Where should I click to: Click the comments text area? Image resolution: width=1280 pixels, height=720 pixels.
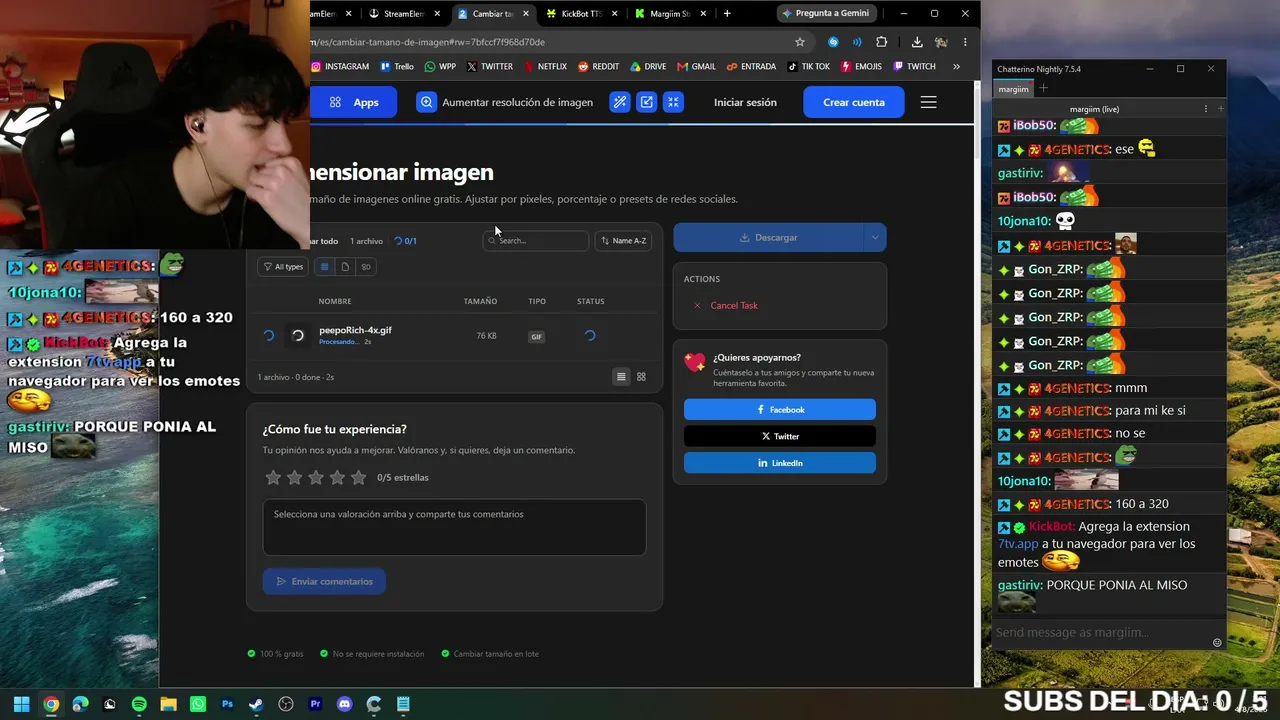(x=454, y=527)
